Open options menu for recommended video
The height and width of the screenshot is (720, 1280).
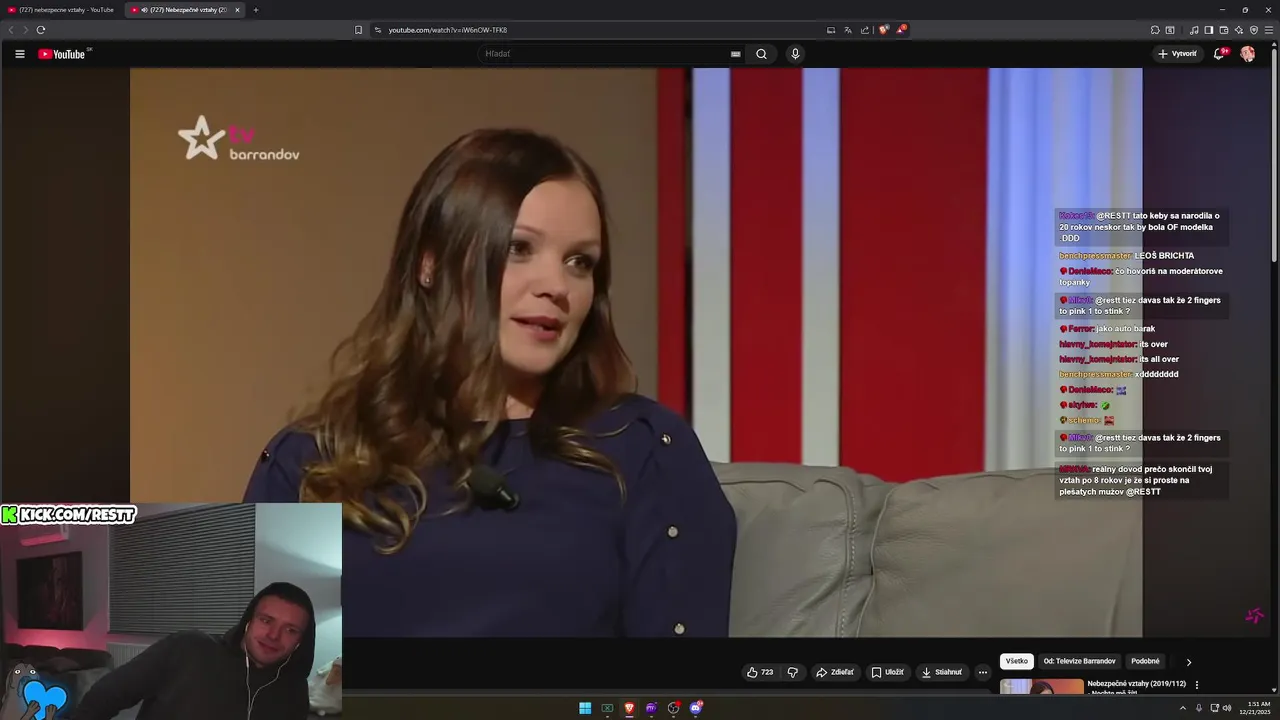(1197, 685)
